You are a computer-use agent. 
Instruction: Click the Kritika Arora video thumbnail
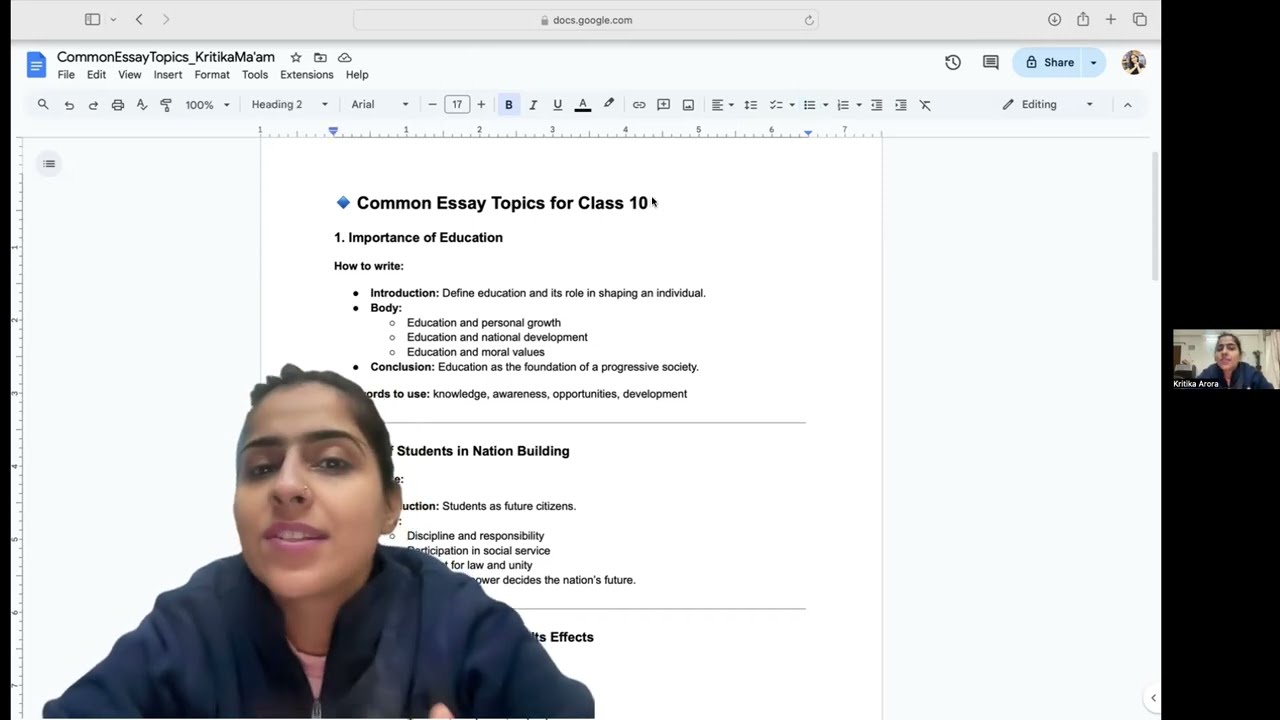tap(1226, 359)
